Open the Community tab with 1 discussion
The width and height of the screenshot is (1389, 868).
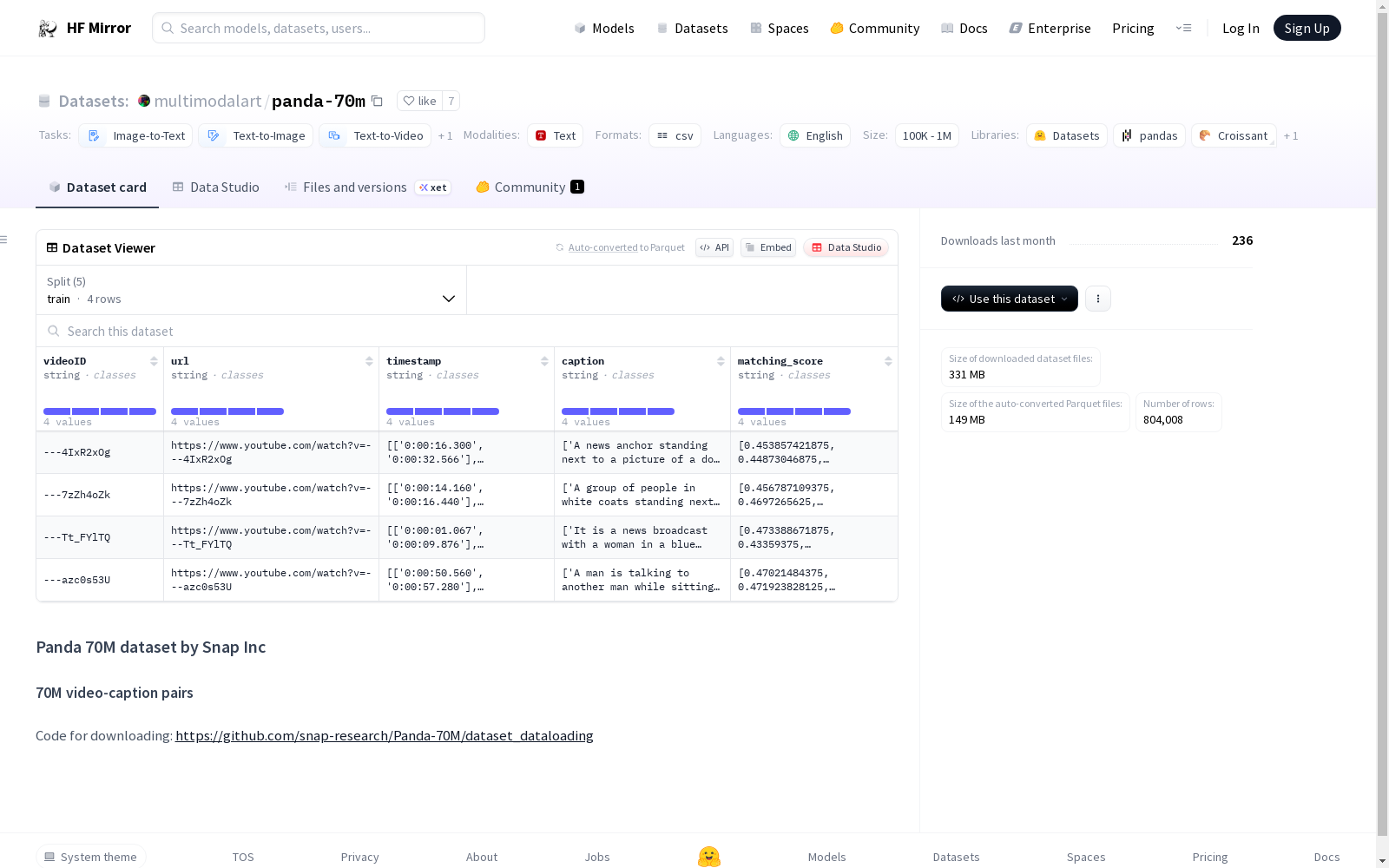530,187
